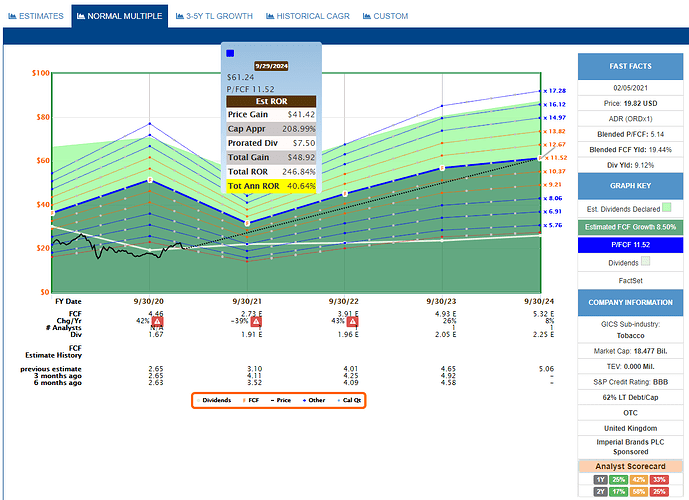
Task: Click the orange 42% scorecard badge
Action: click(638, 479)
